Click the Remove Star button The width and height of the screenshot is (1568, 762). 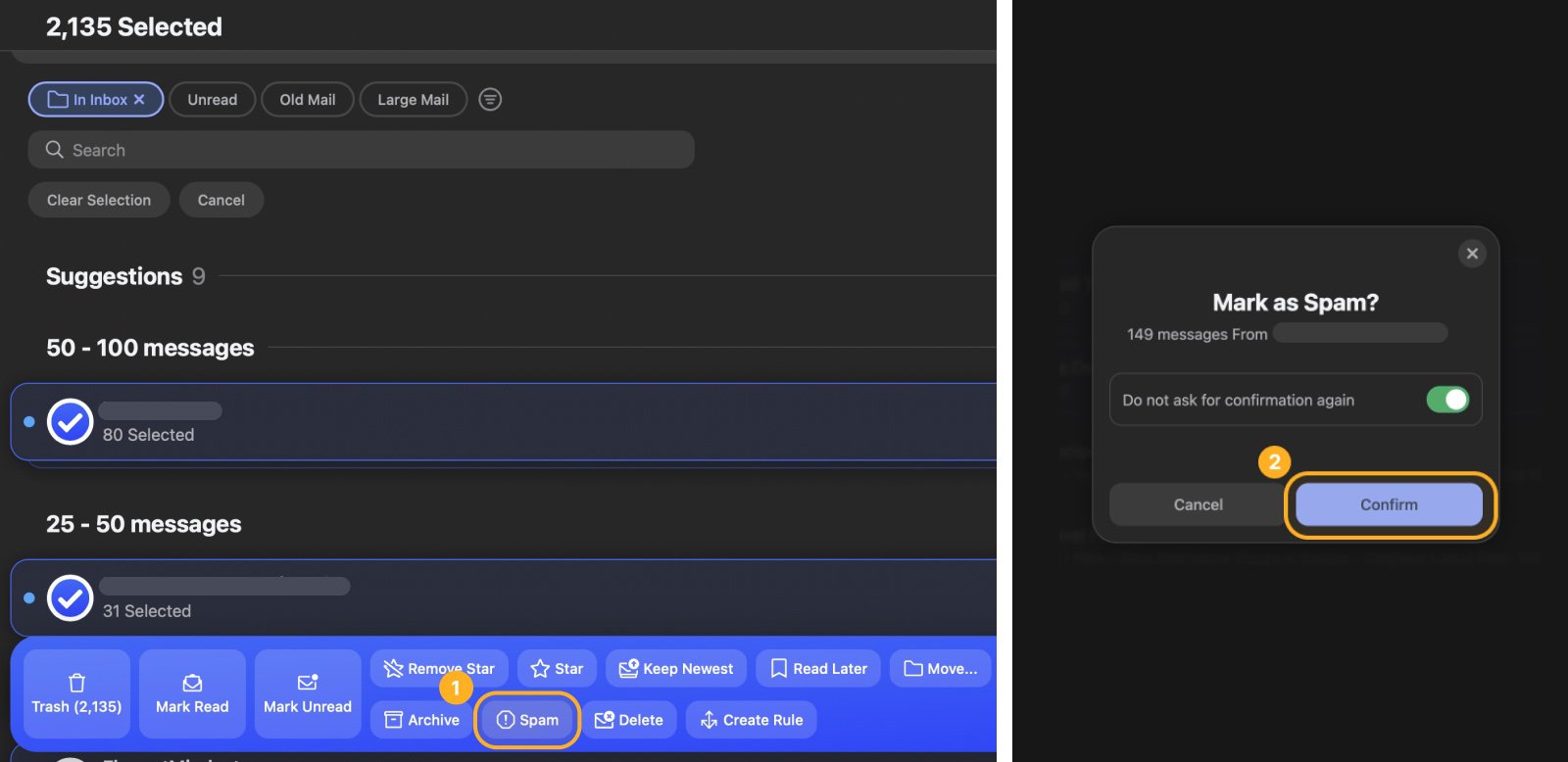coord(439,669)
